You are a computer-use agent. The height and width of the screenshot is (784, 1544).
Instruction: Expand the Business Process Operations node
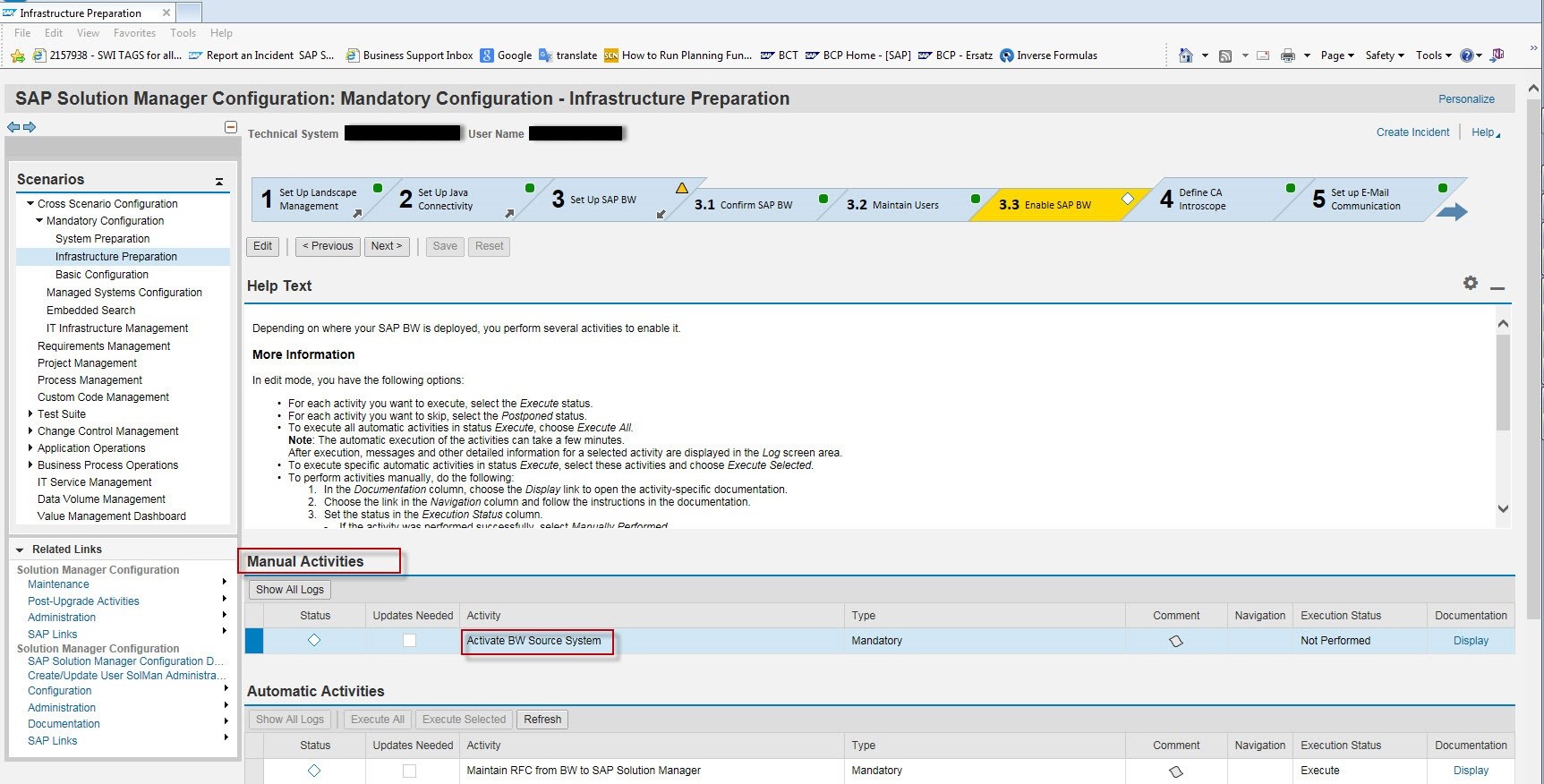(x=30, y=464)
